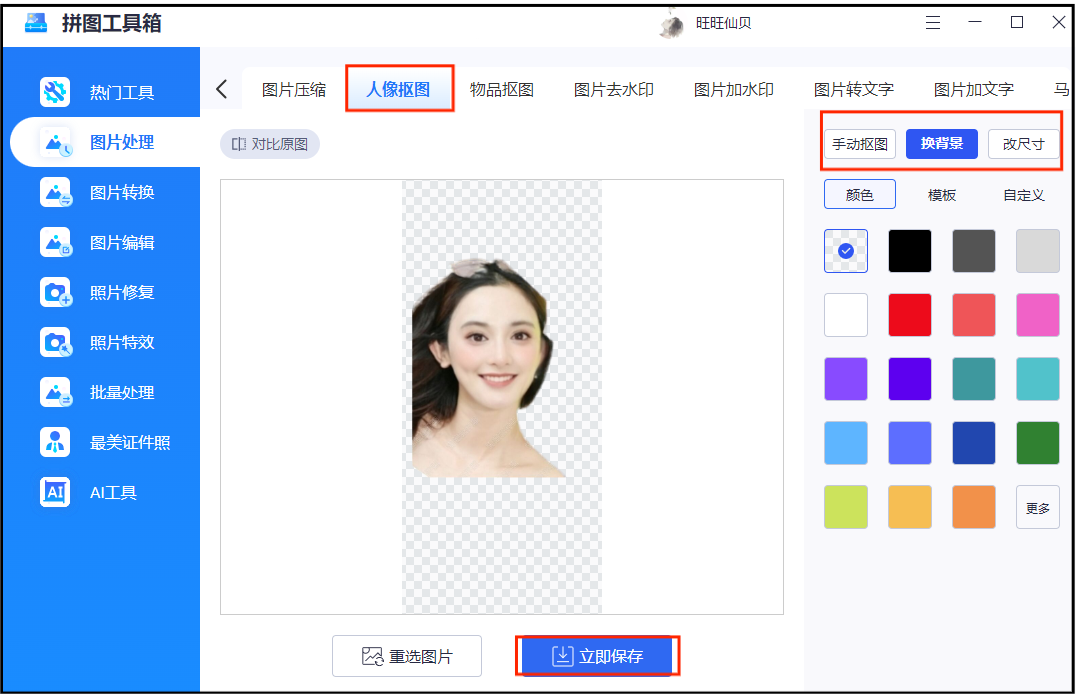Switch to the 物品抠图 tab
Viewport: 1076px width, 694px height.
[x=503, y=88]
